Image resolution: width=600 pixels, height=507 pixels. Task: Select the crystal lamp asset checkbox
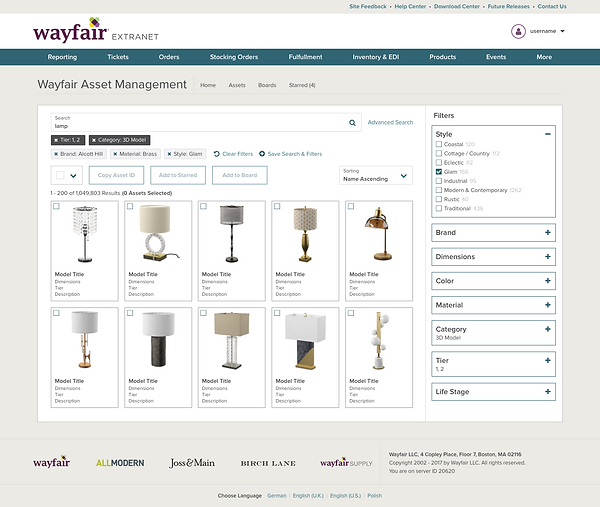(x=56, y=206)
